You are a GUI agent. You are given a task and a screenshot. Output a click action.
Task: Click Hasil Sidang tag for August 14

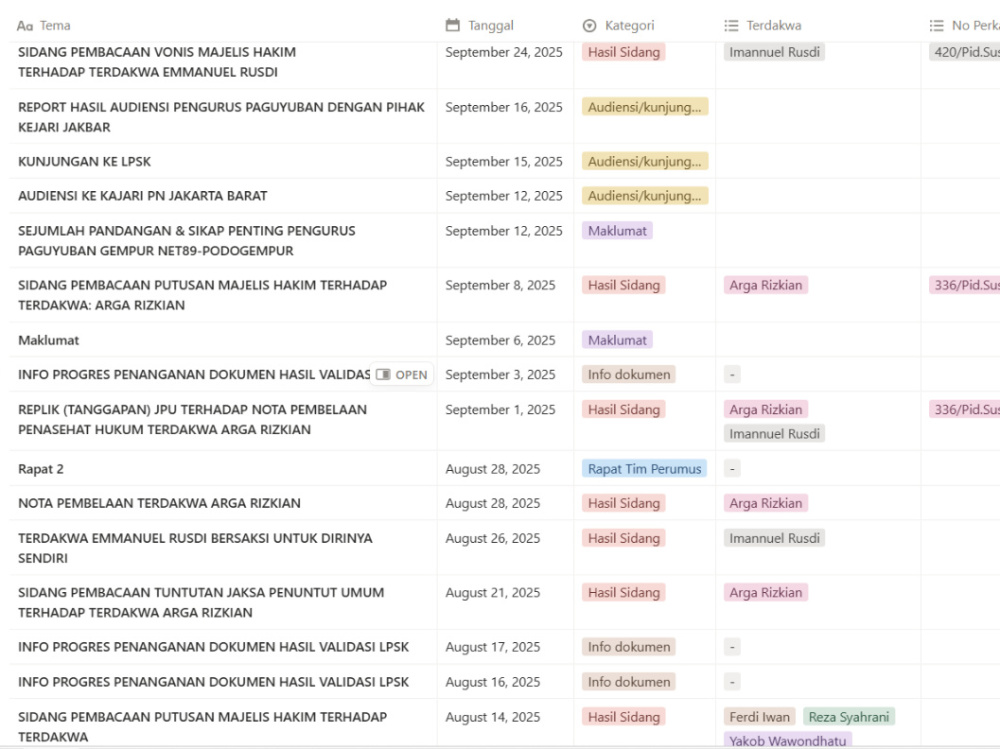point(623,717)
